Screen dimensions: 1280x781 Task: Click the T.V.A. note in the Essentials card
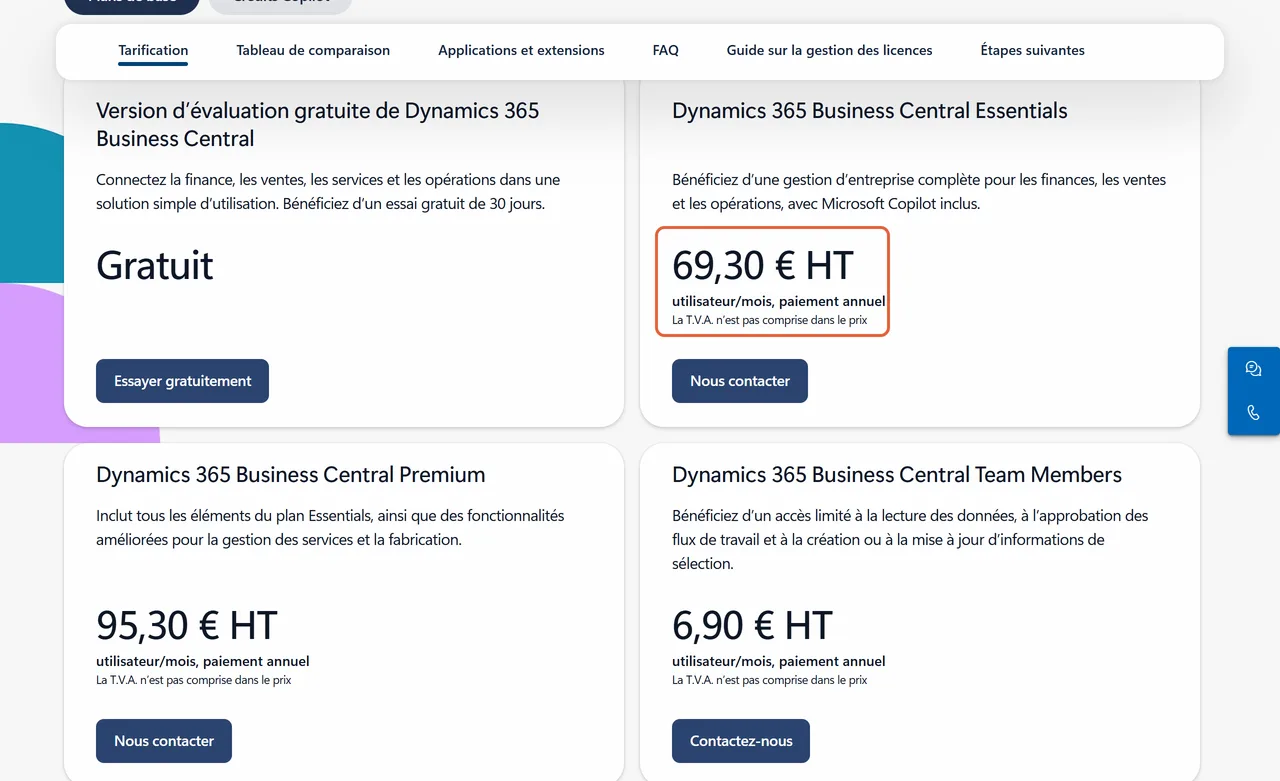(x=770, y=320)
